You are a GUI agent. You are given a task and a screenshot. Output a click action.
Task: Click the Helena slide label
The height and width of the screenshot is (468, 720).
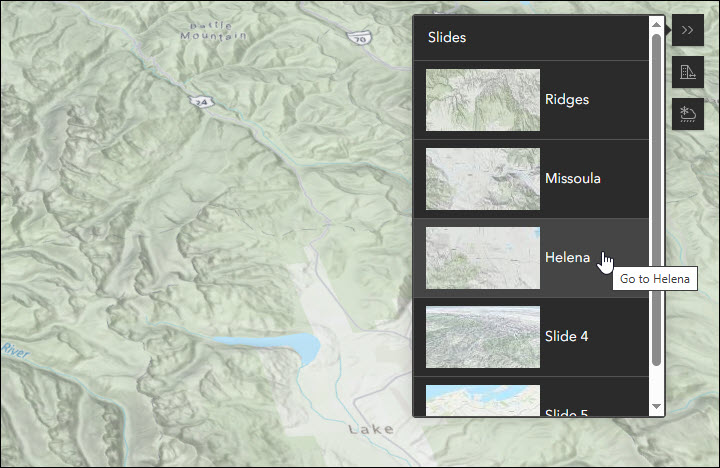[567, 258]
